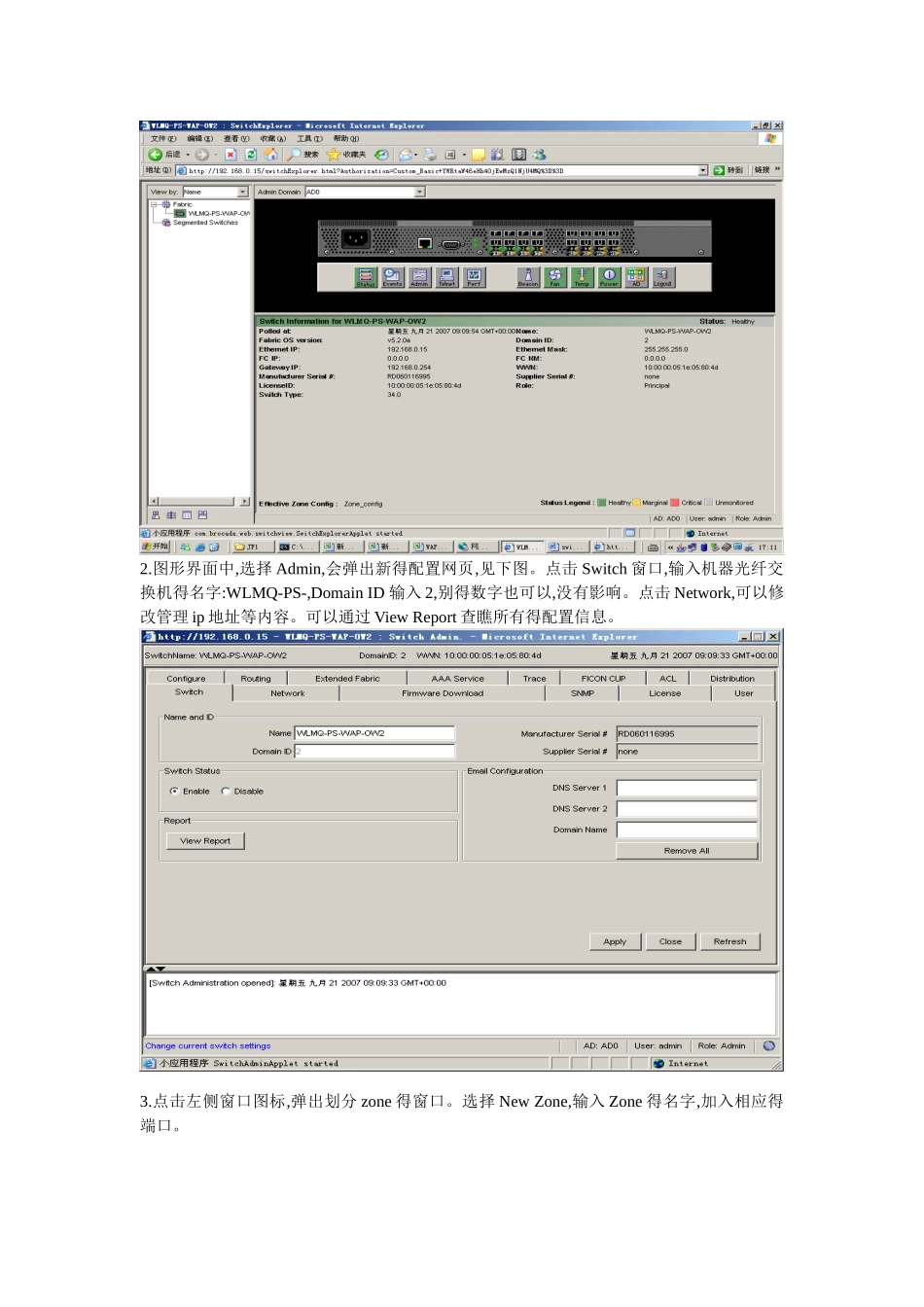Click the Domain Name input field

[x=687, y=830]
